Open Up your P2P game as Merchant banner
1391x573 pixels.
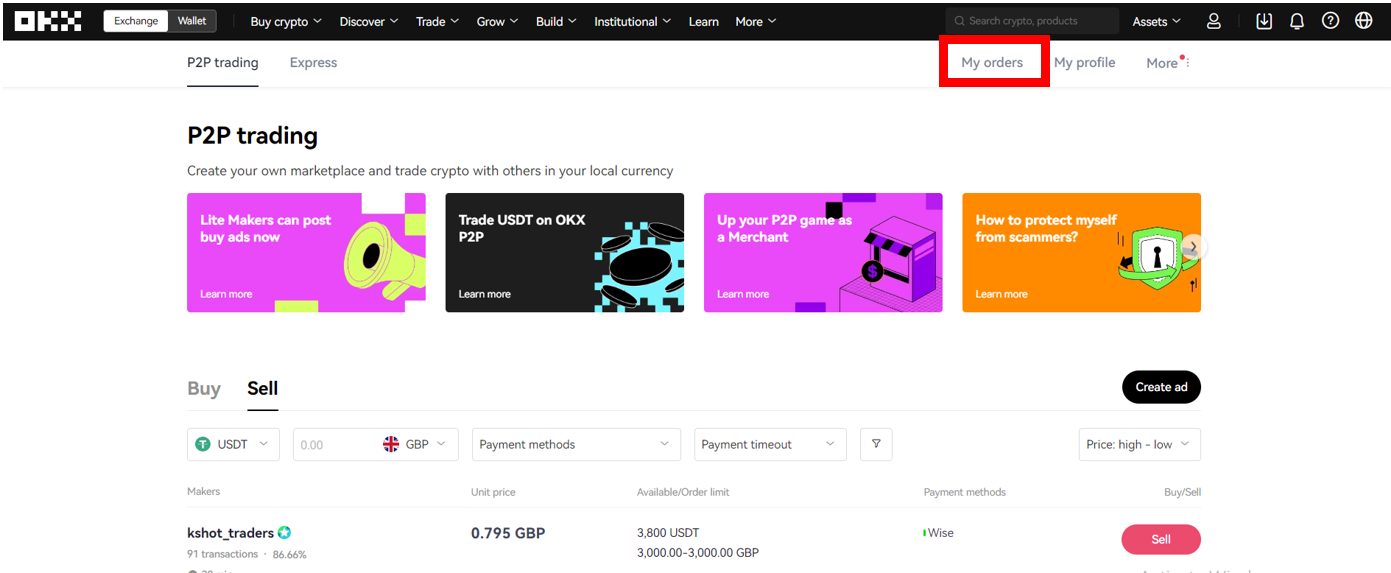coord(823,252)
